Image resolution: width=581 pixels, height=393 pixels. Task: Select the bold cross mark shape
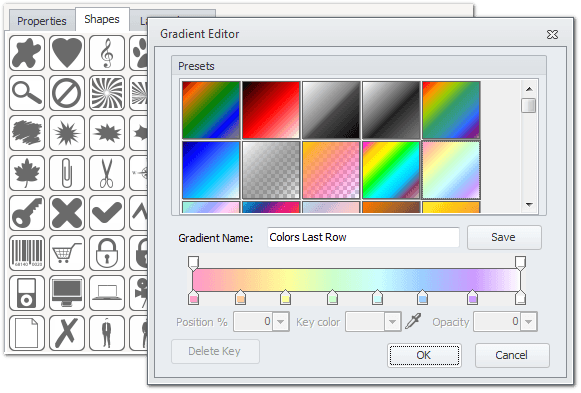pyautogui.click(x=67, y=213)
